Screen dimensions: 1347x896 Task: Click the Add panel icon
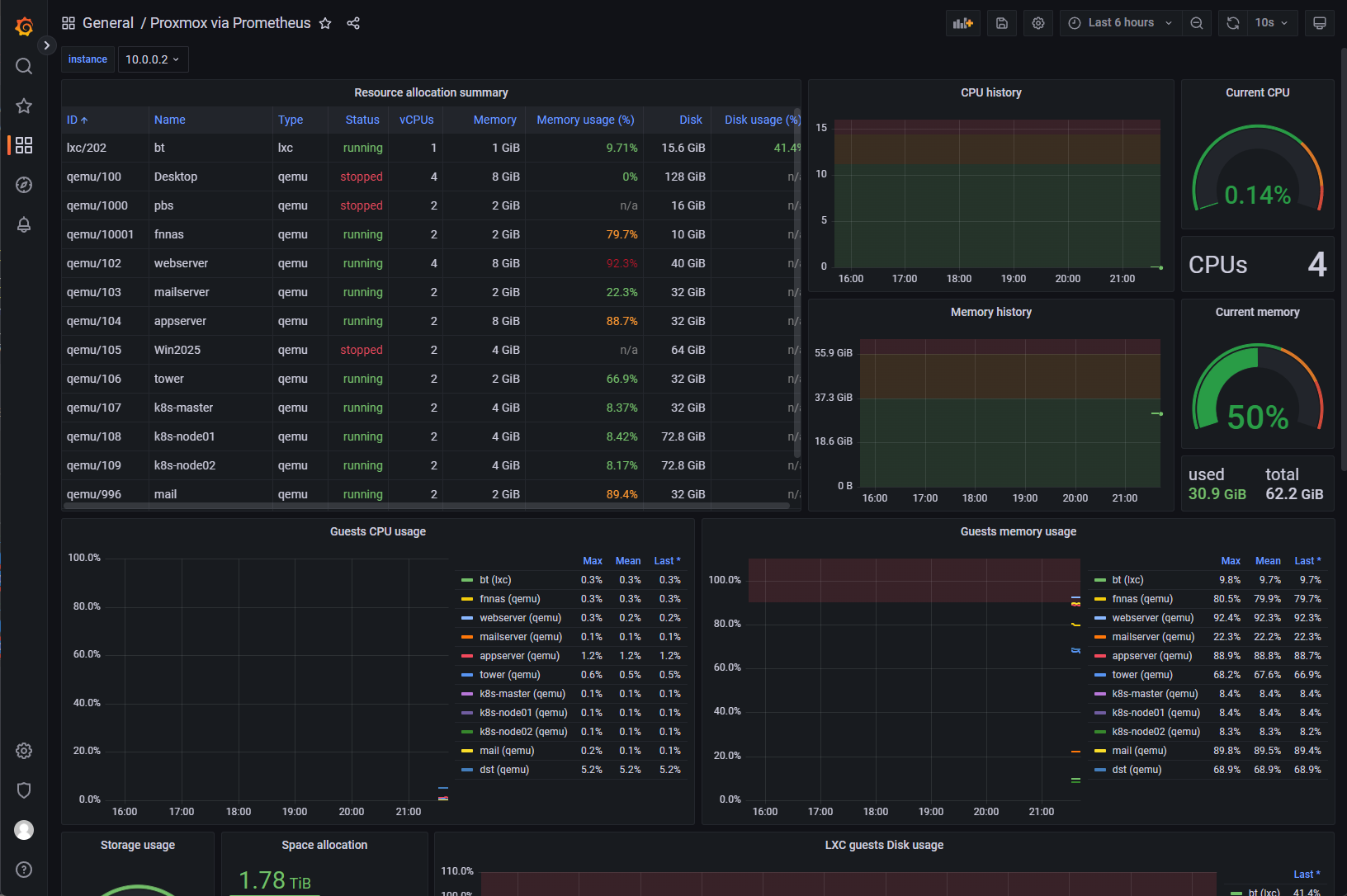point(963,23)
